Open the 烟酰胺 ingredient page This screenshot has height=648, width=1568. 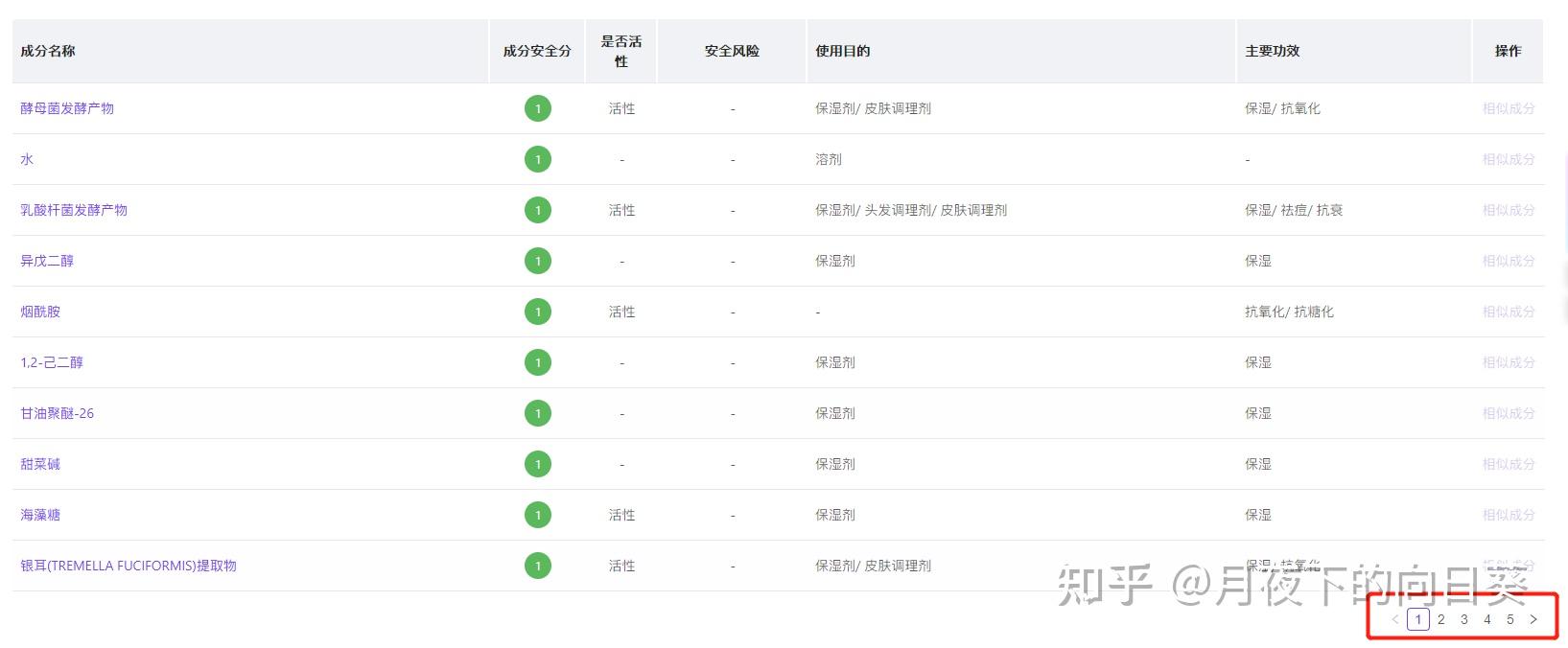click(40, 312)
